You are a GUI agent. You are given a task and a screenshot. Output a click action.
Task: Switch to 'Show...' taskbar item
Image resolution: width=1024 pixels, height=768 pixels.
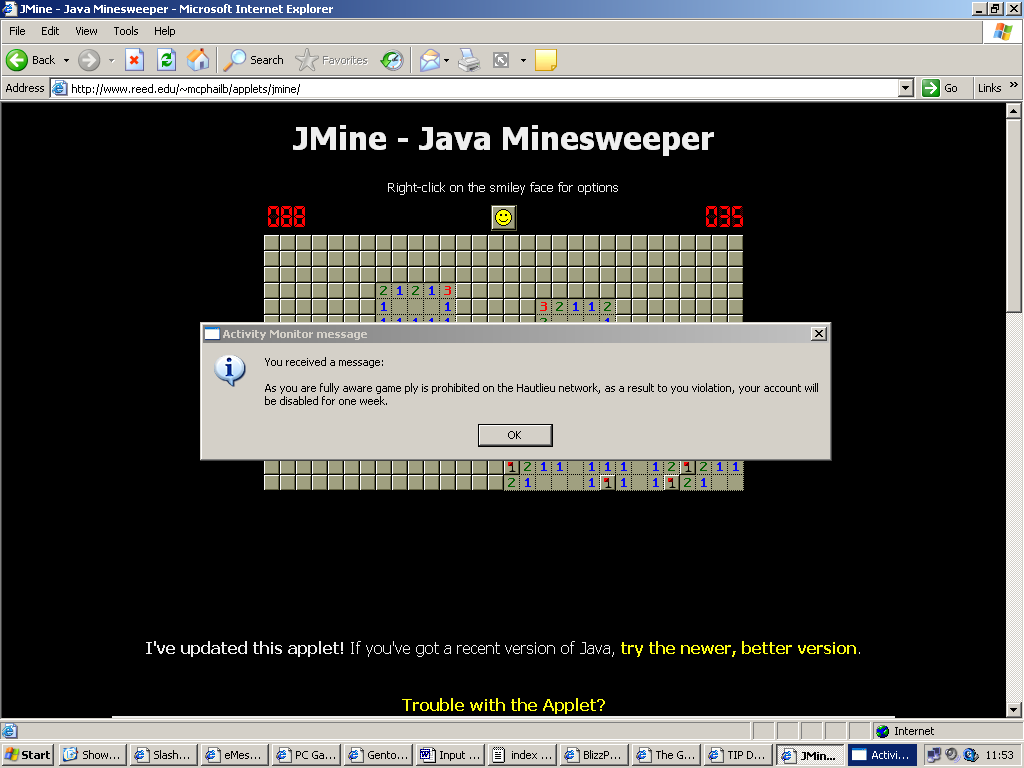tap(92, 755)
